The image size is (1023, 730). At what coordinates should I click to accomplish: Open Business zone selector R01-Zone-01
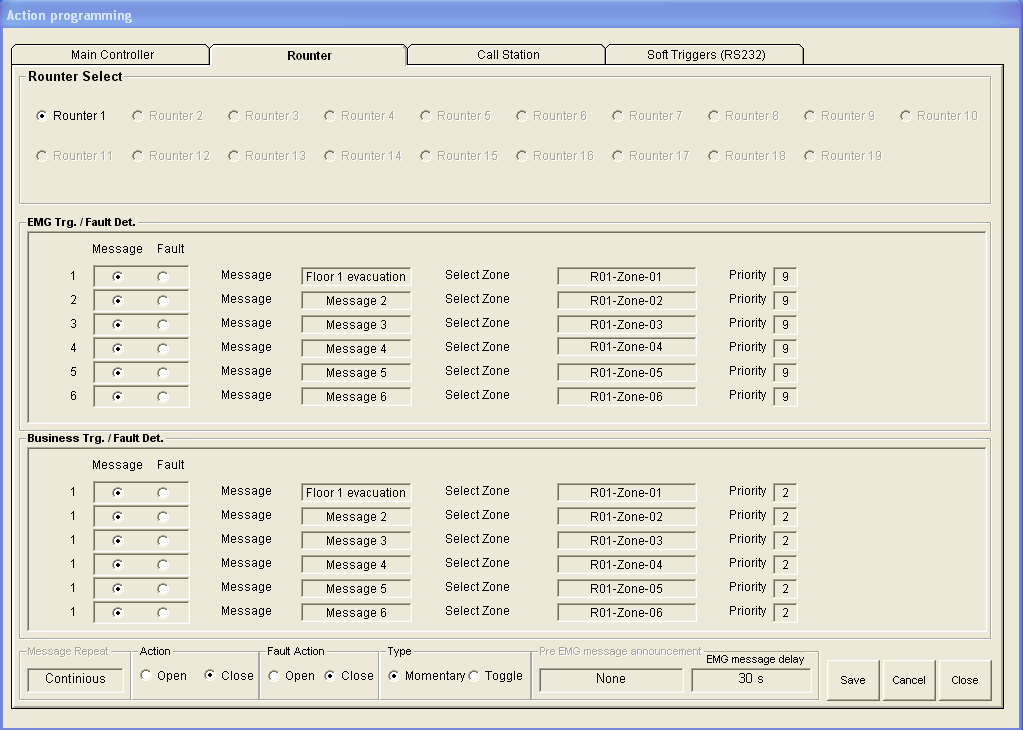(626, 493)
